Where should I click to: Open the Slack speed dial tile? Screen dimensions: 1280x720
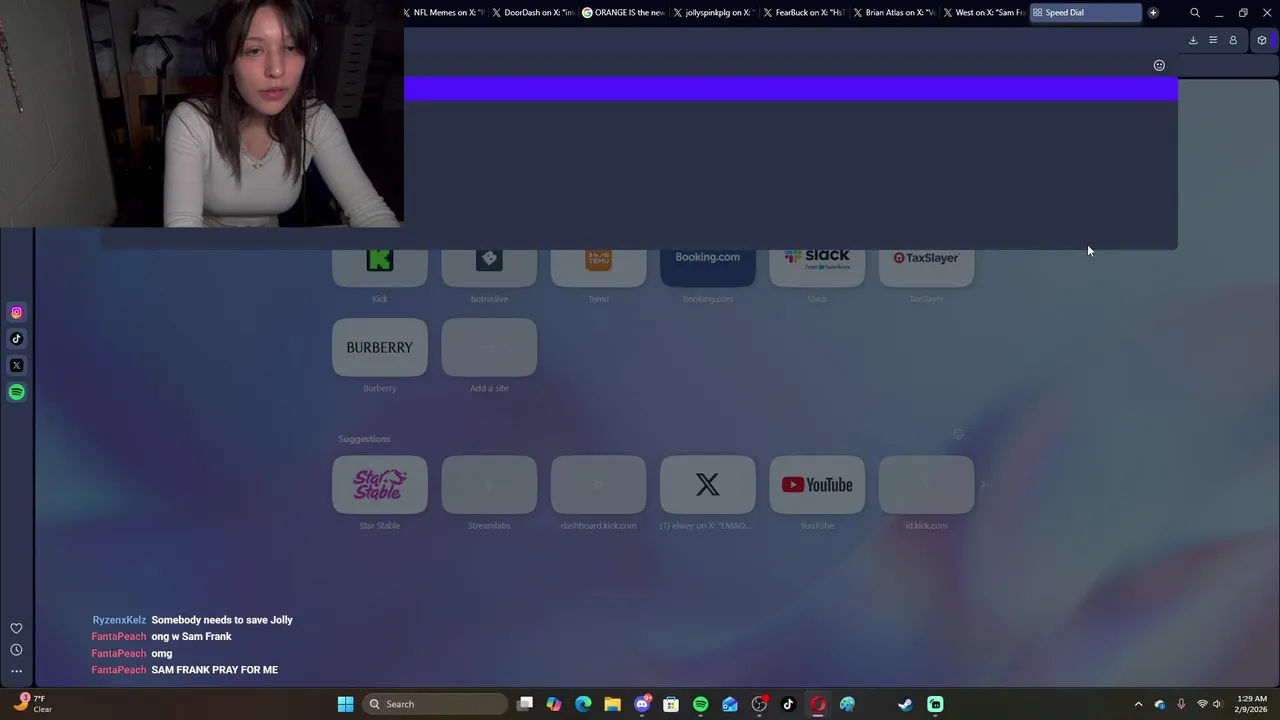(817, 268)
